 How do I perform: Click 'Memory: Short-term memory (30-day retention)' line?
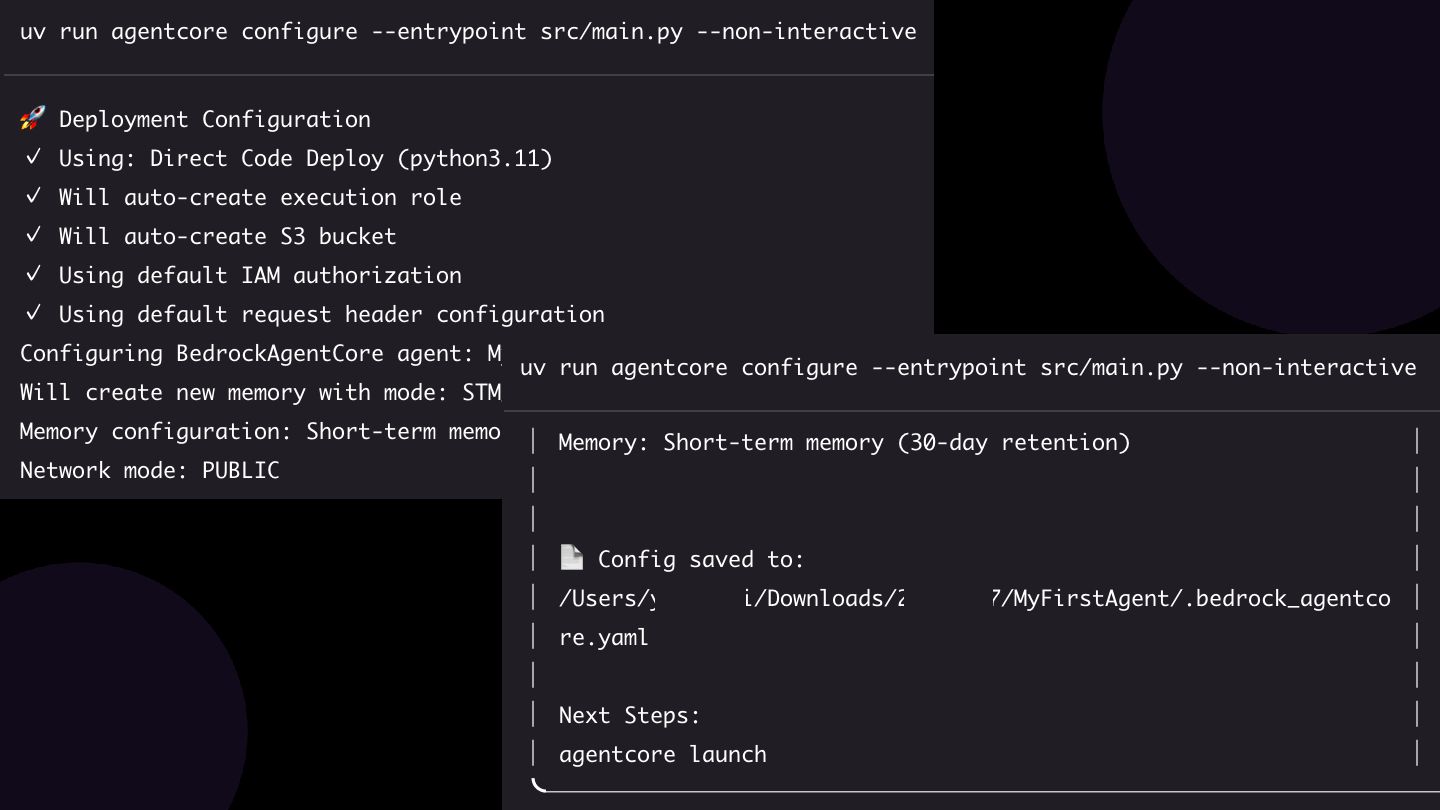click(845, 442)
